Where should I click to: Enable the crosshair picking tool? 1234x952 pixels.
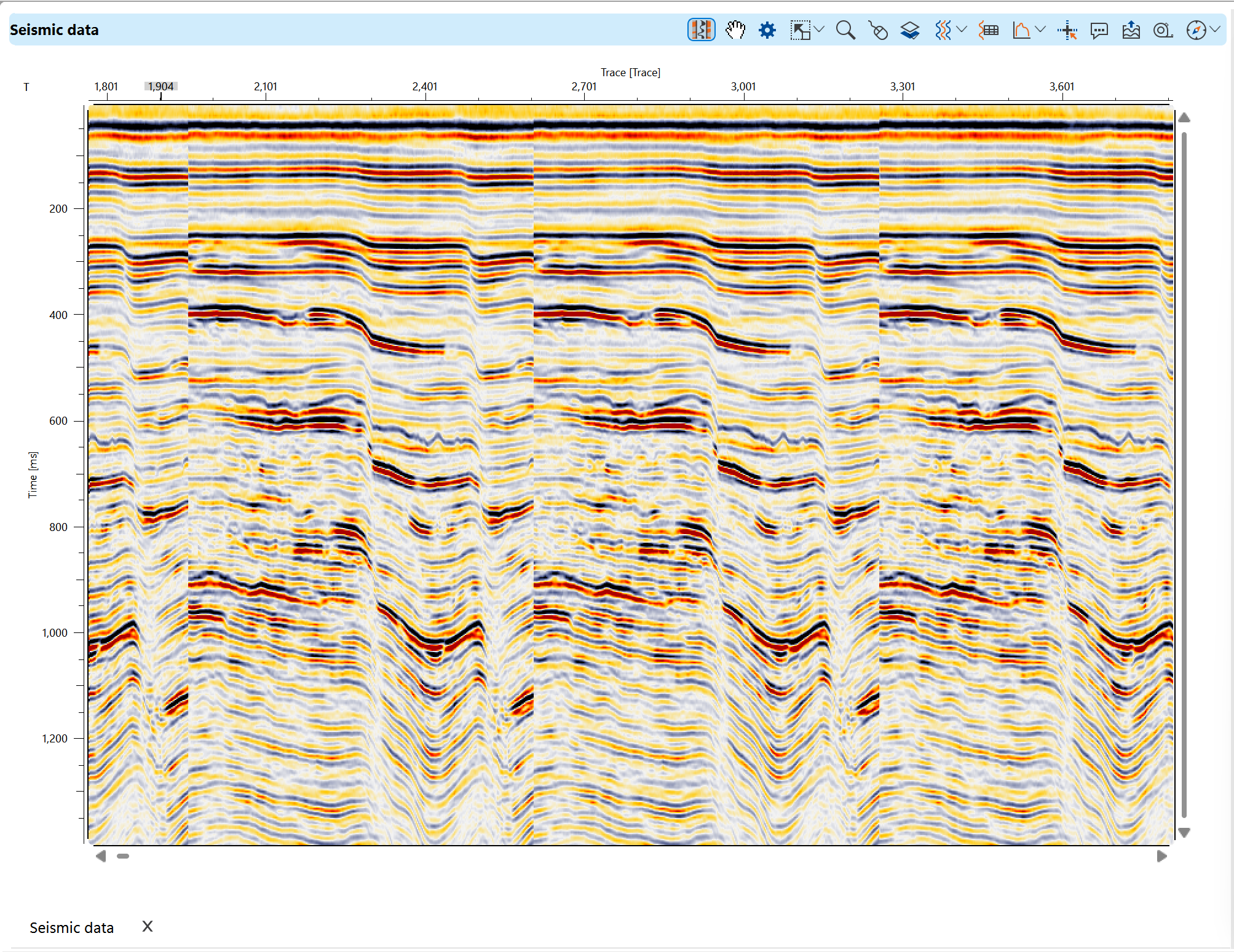(x=1067, y=29)
